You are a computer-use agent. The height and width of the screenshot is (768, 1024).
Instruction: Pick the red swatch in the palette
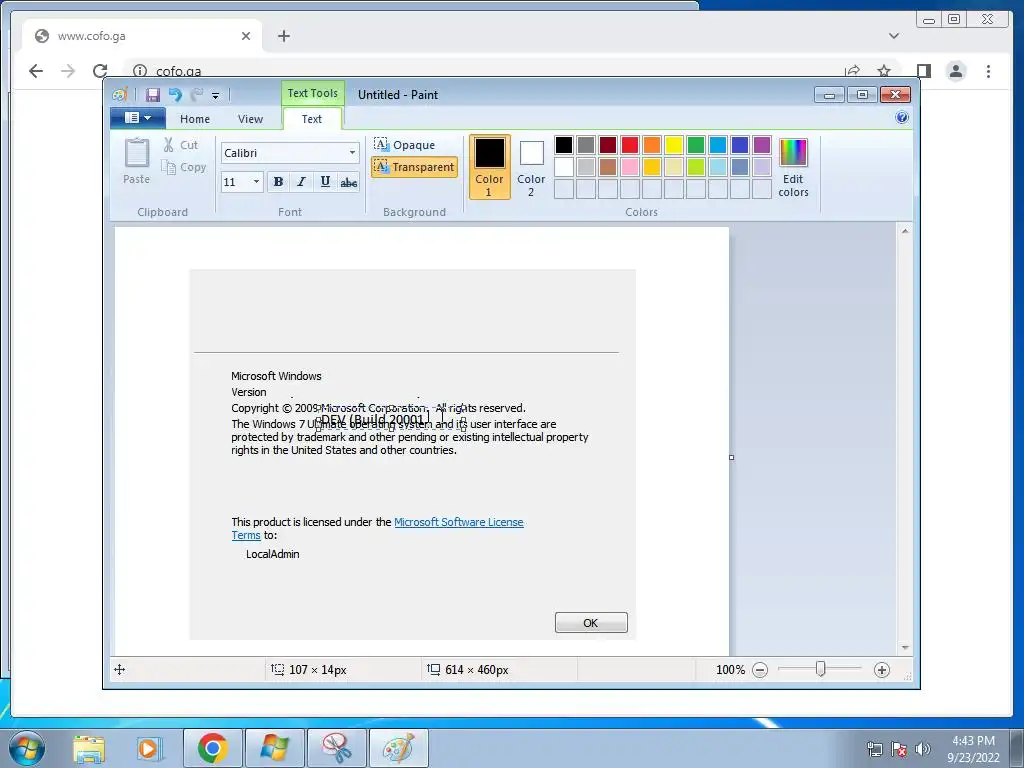(630, 145)
